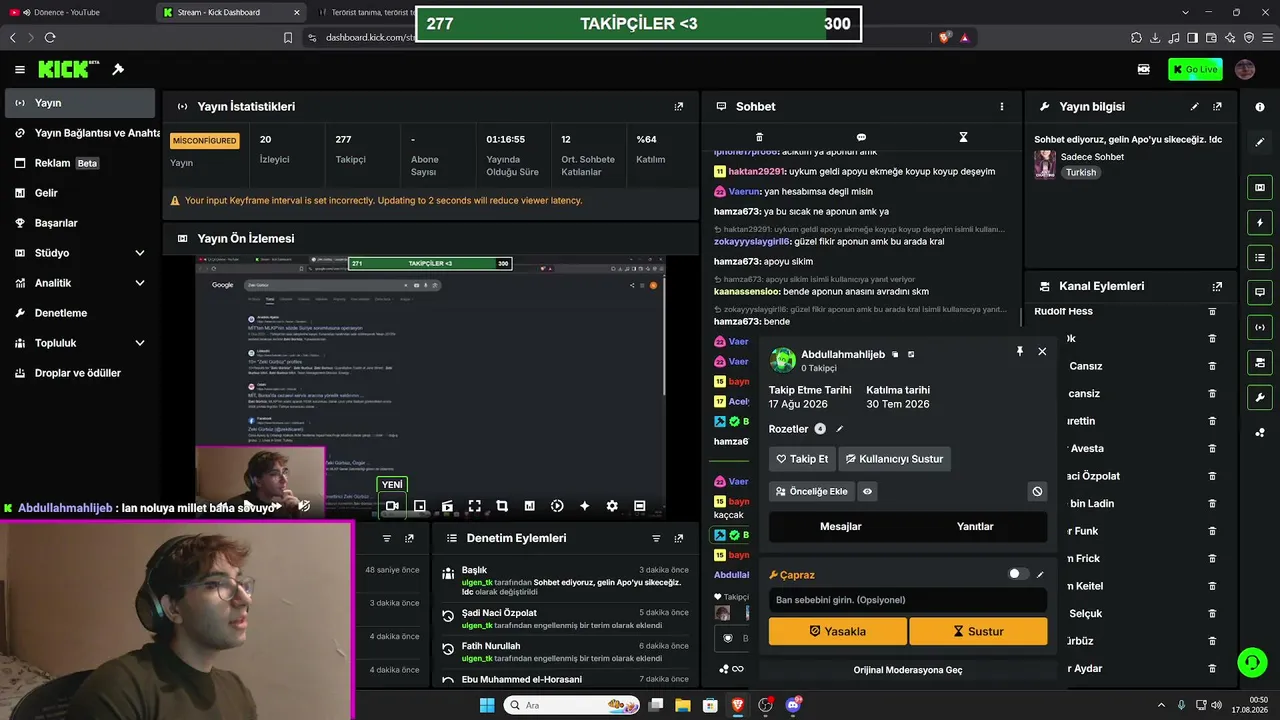This screenshot has height=720, width=1280.
Task: Open the profile avatar beside Go Live
Action: click(1245, 69)
